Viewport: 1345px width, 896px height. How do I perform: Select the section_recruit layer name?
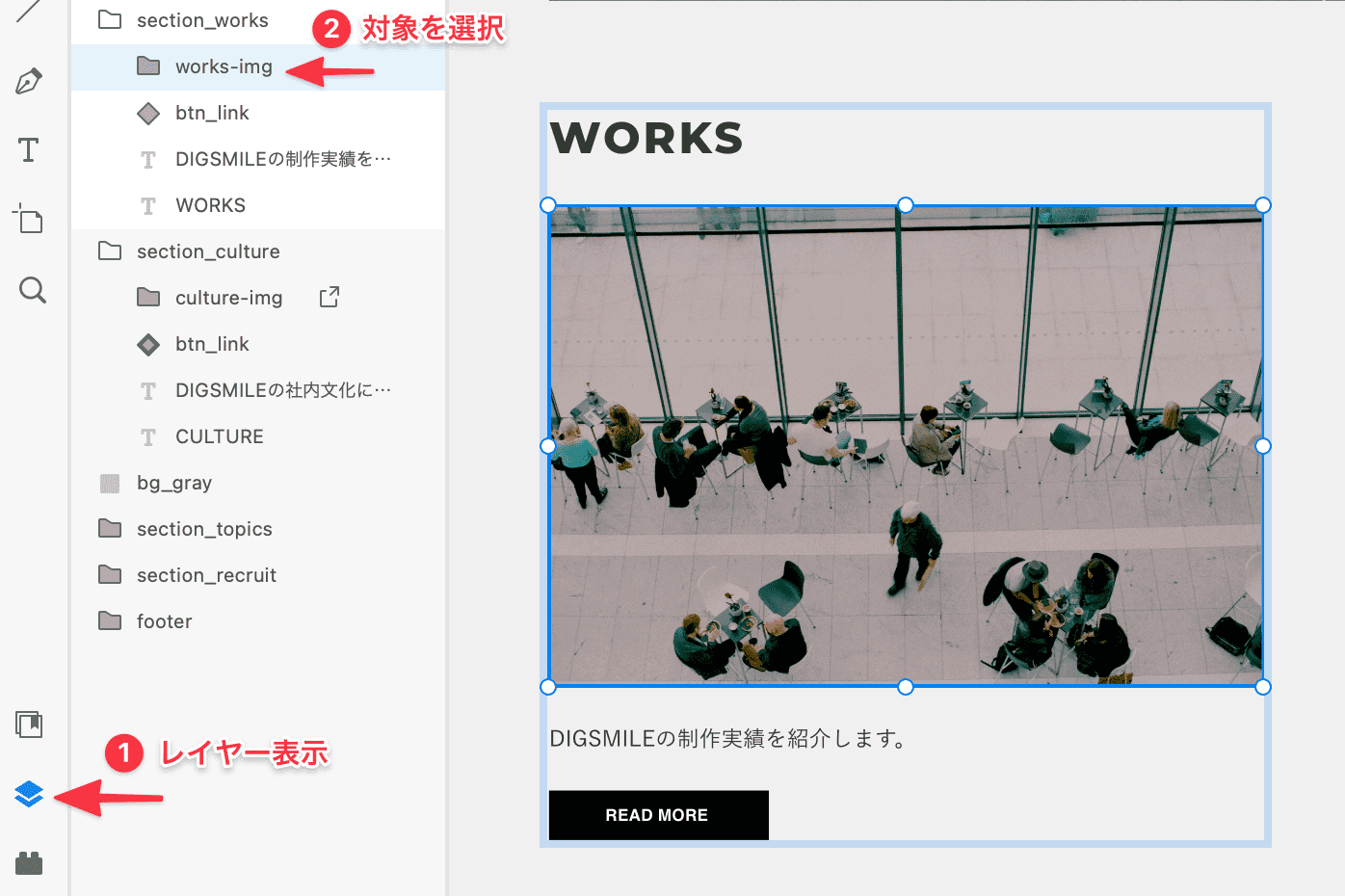click(206, 575)
